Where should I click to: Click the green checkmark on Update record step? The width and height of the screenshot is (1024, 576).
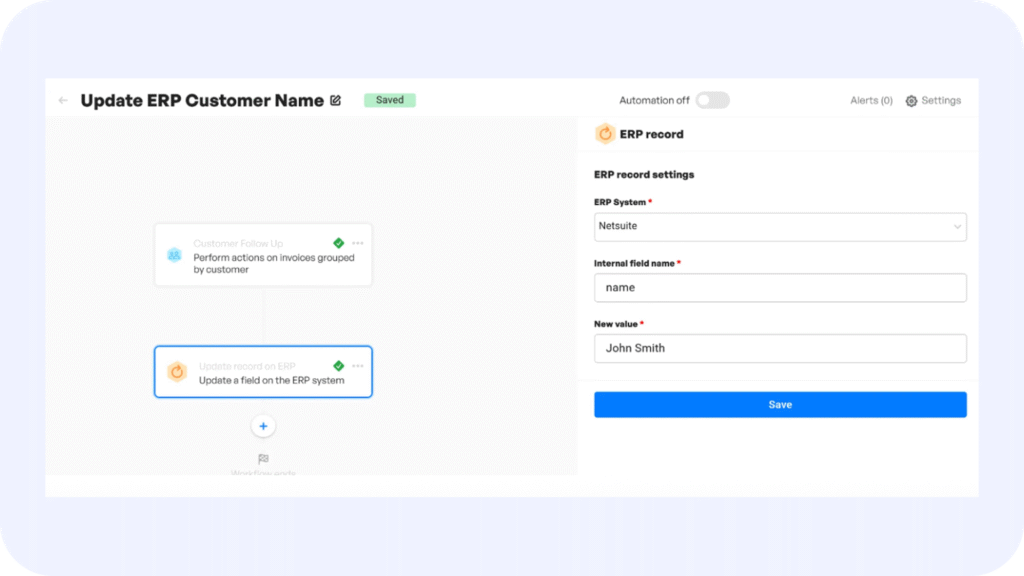[x=339, y=366]
